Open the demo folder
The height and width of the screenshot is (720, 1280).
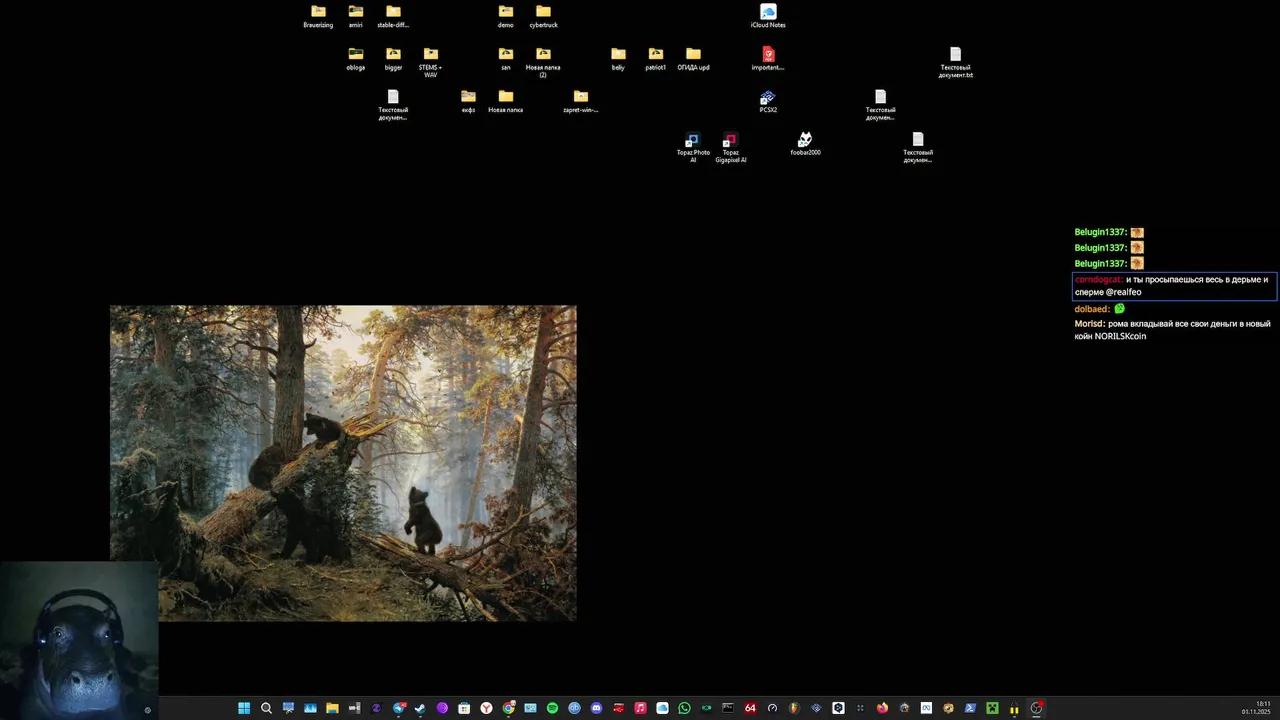[x=506, y=16]
